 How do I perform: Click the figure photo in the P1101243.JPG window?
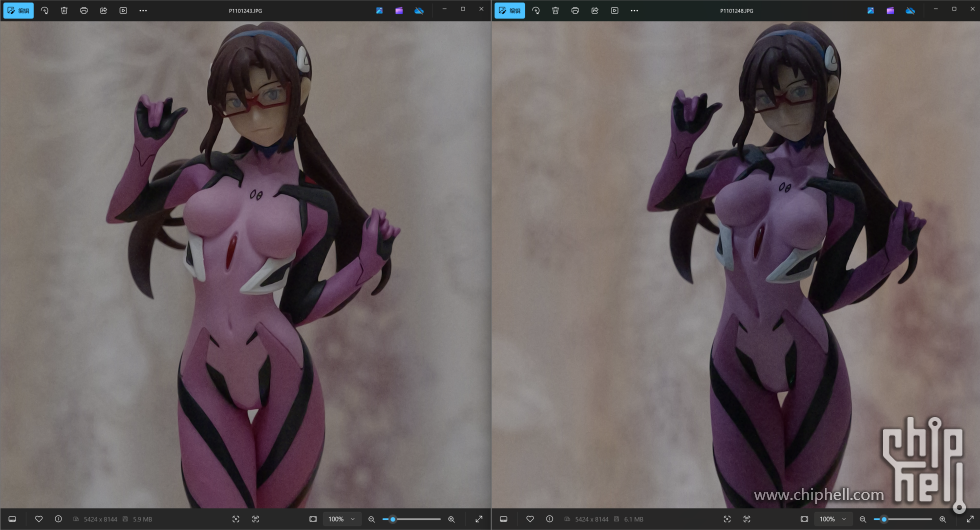coord(245,264)
